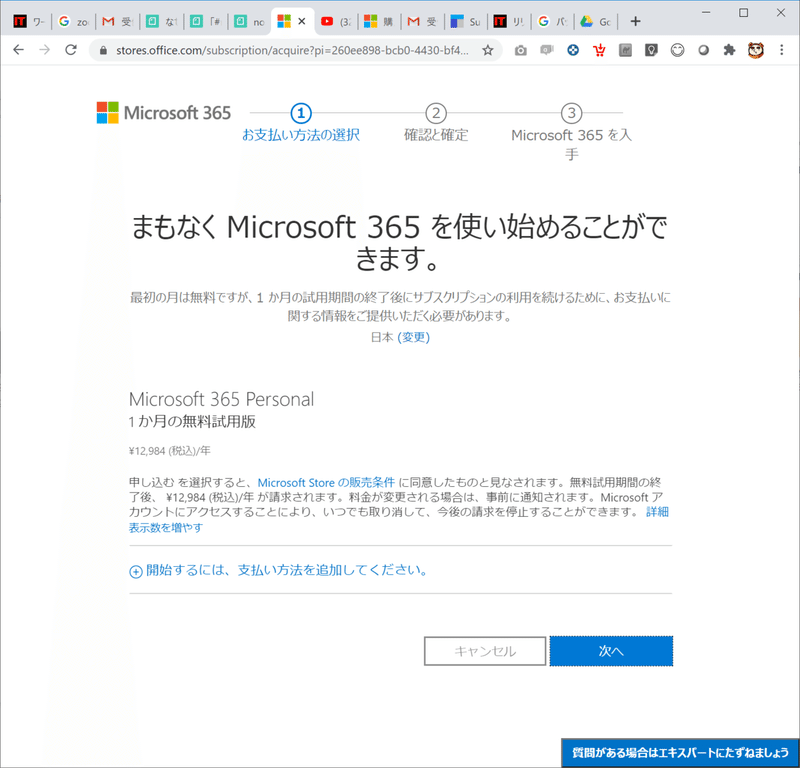Click the 詳細 link
The height and width of the screenshot is (768, 800).
657,512
